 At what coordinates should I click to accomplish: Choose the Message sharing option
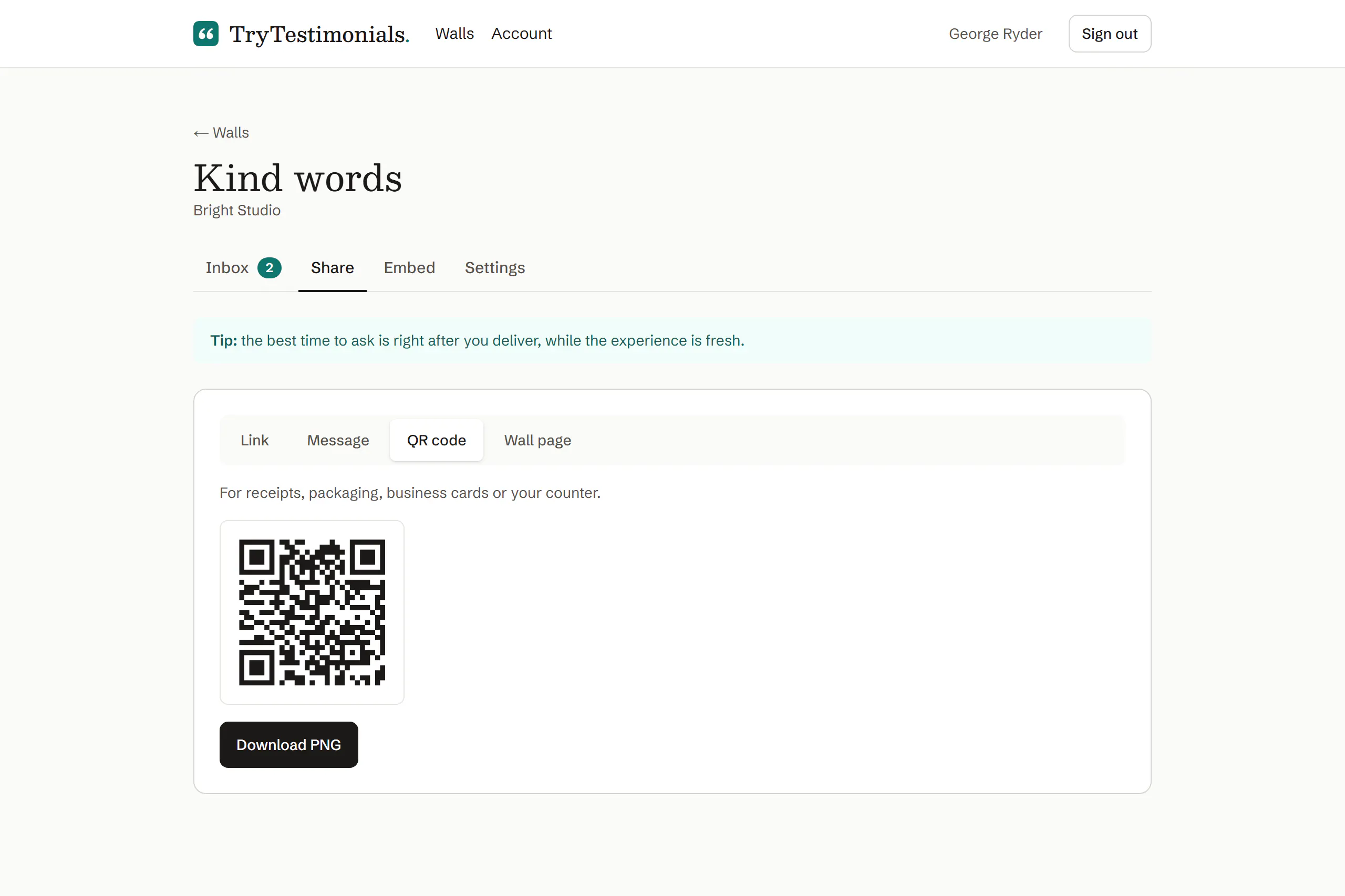pyautogui.click(x=338, y=440)
